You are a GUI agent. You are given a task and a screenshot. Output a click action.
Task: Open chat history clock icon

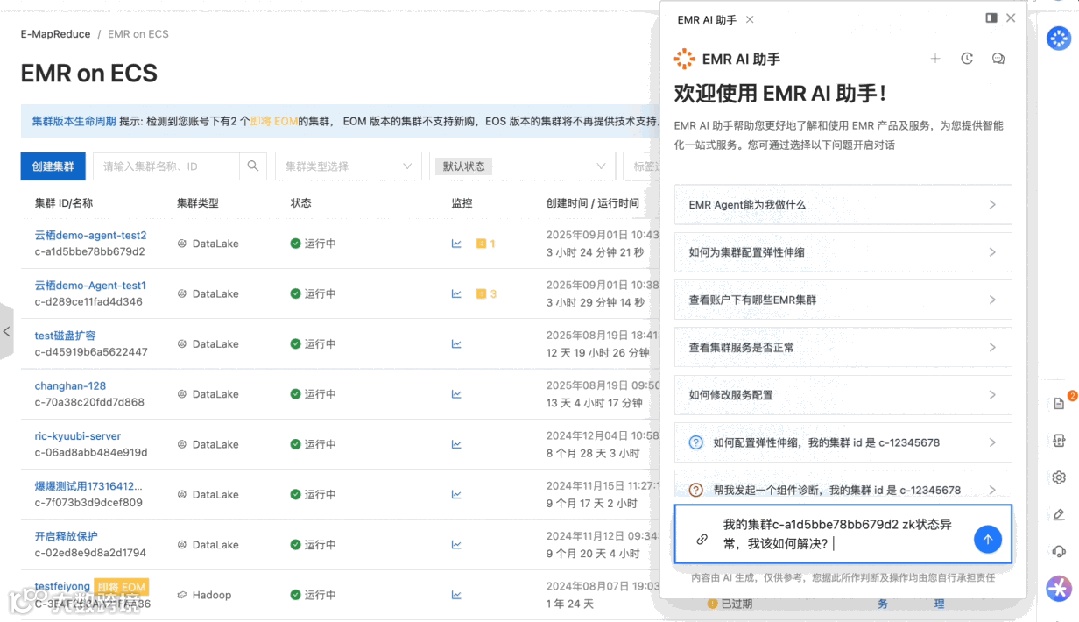point(967,59)
